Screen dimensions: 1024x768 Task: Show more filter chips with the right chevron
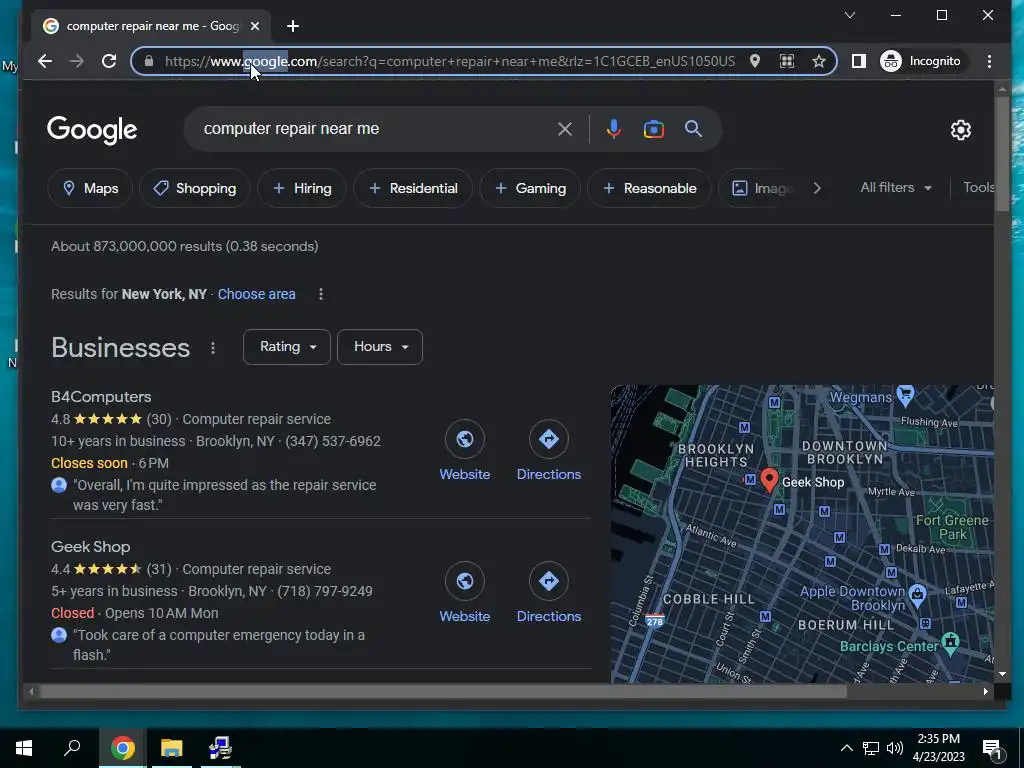click(818, 188)
